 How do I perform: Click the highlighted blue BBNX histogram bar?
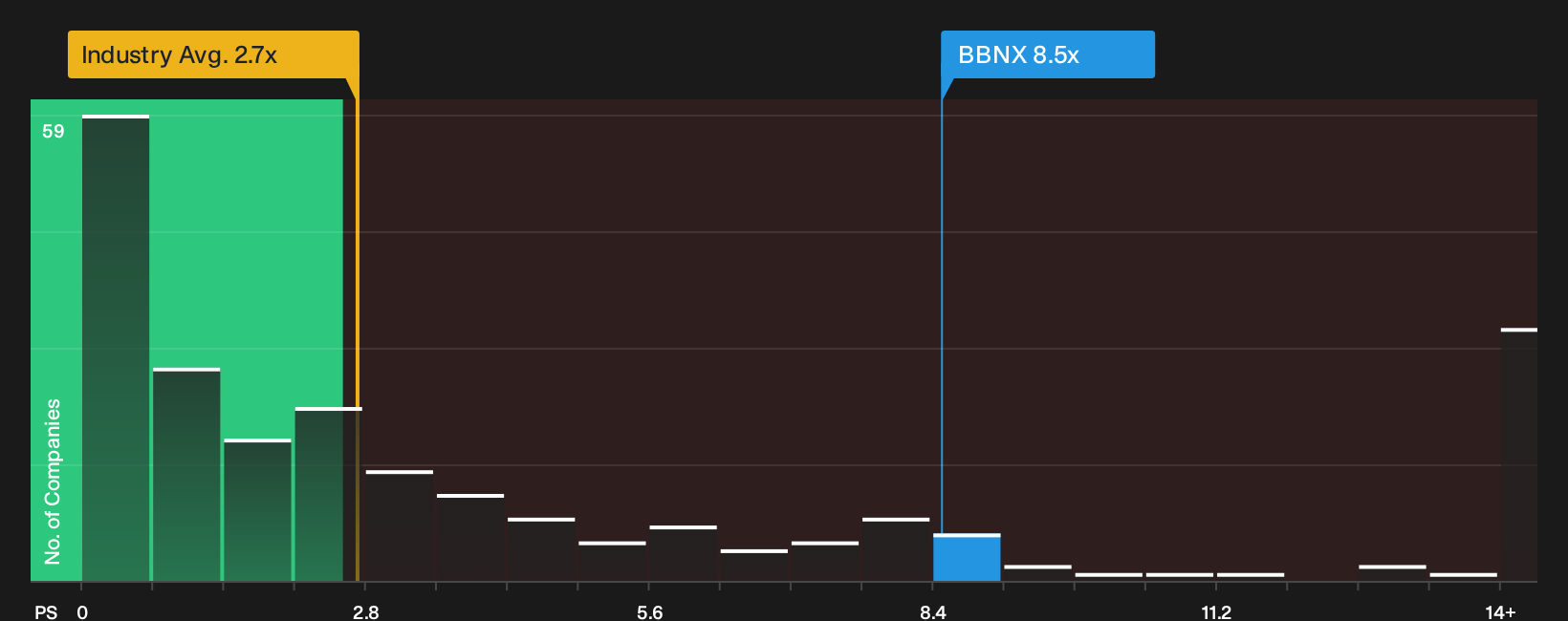[967, 557]
